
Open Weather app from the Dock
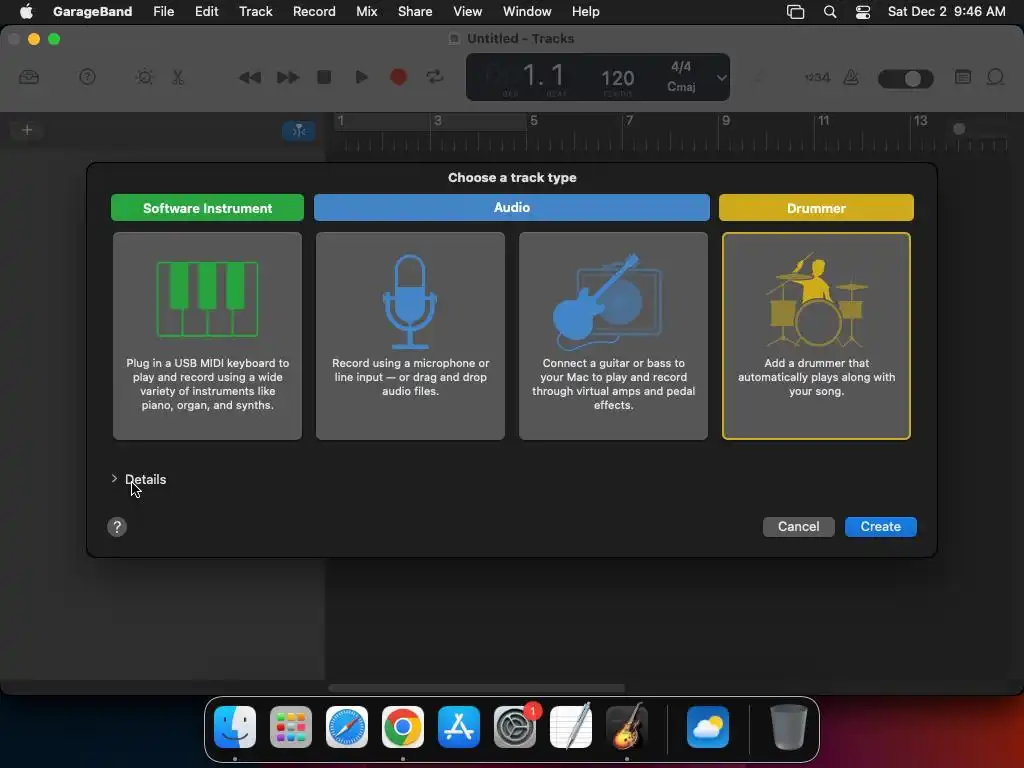[x=708, y=727]
